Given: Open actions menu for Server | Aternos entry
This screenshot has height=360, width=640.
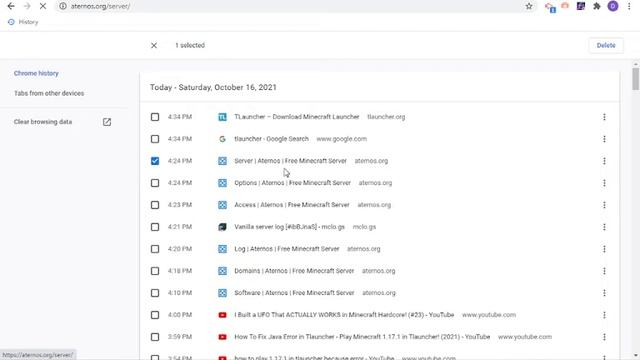Looking at the screenshot, I should click(604, 161).
